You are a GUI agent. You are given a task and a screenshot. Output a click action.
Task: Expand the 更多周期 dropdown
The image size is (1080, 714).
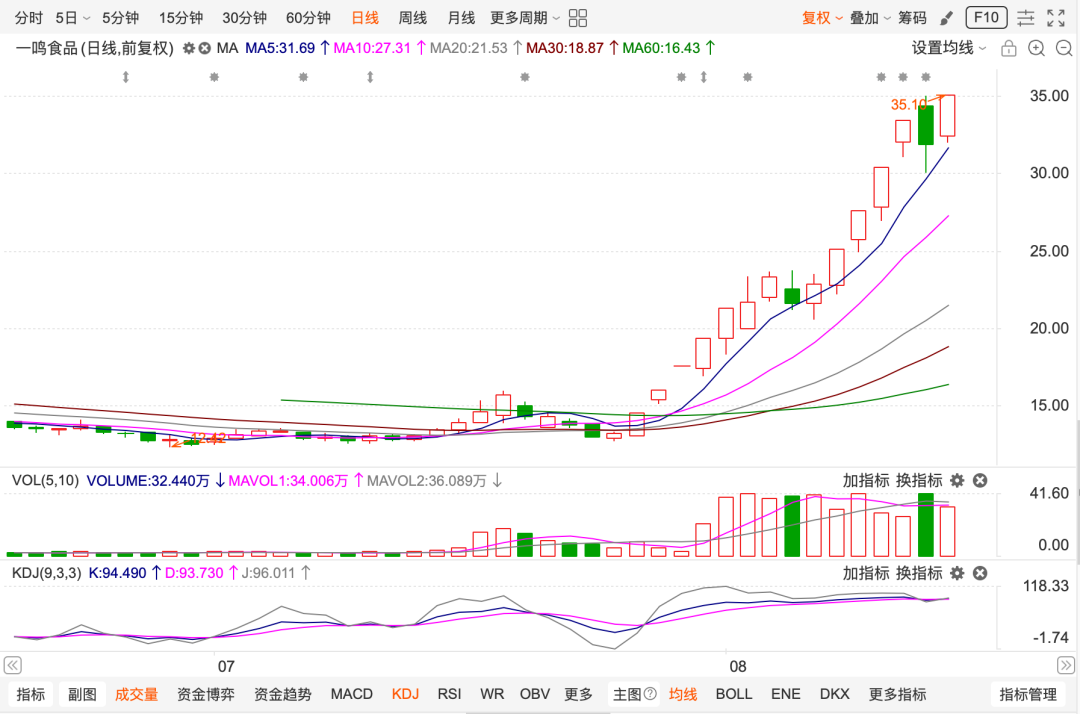[525, 18]
